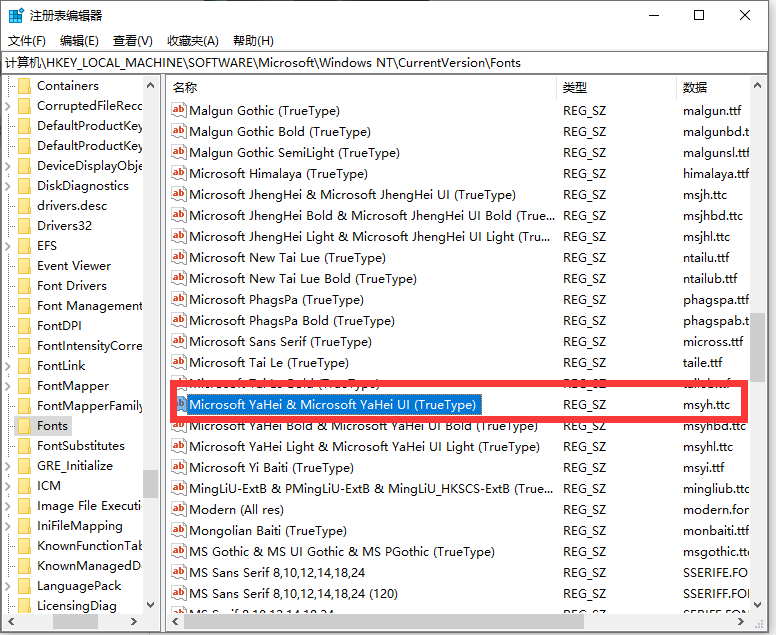Viewport: 776px width, 635px height.
Task: Click the ab icon beside Microsoft Yi Baiti
Action: click(179, 467)
